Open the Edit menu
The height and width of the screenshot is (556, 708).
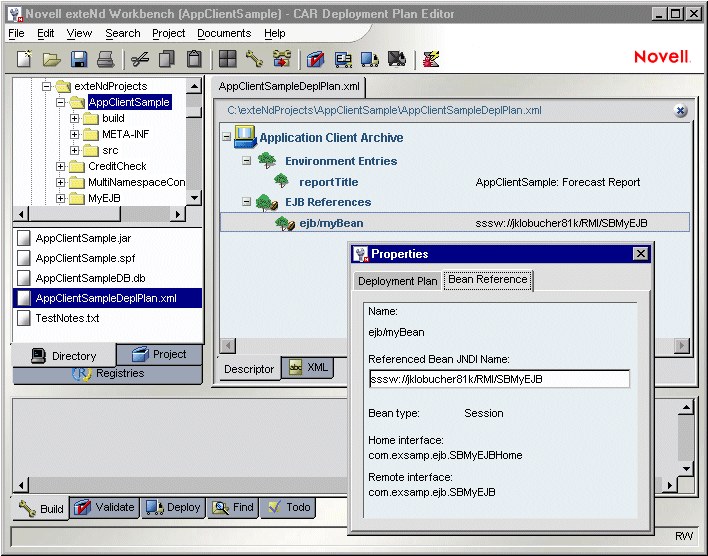click(46, 33)
